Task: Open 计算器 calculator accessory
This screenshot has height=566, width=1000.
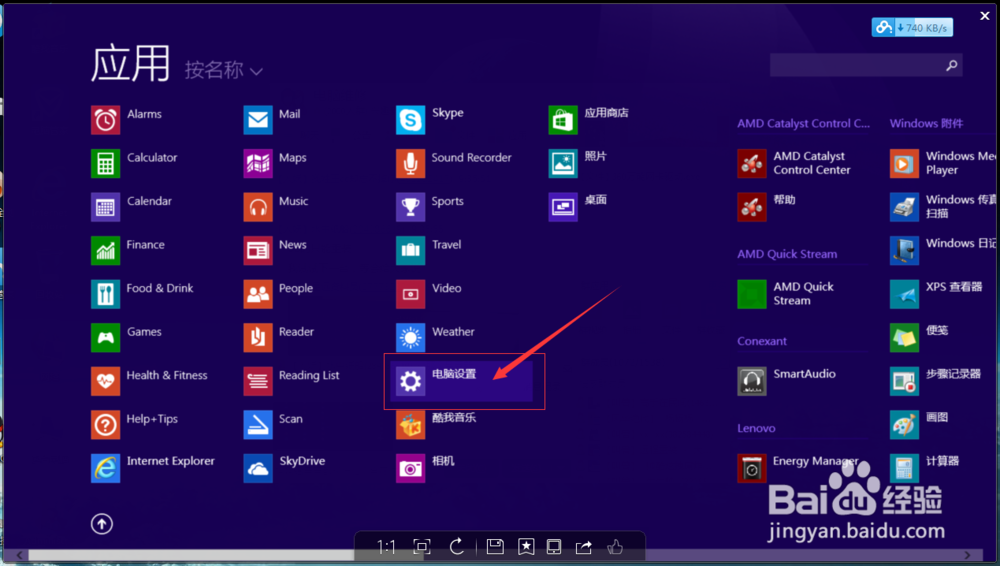Action: (925, 467)
